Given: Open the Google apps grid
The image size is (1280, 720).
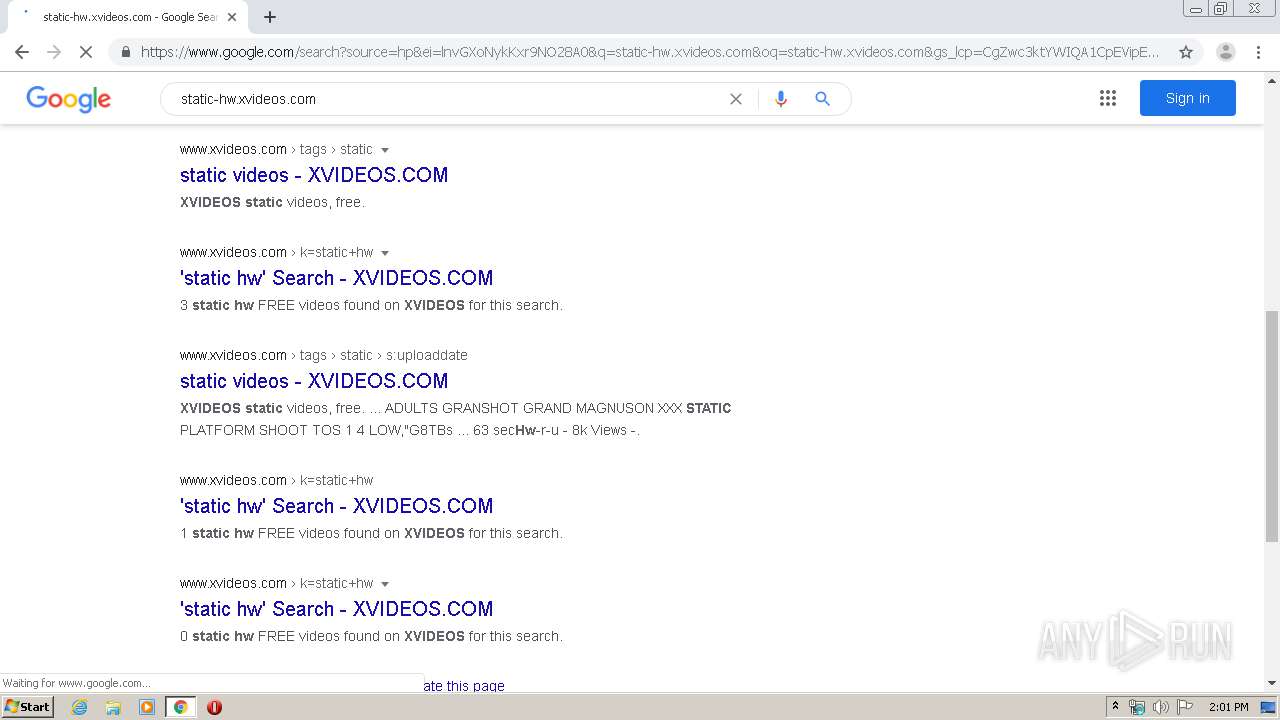Looking at the screenshot, I should [x=1108, y=98].
